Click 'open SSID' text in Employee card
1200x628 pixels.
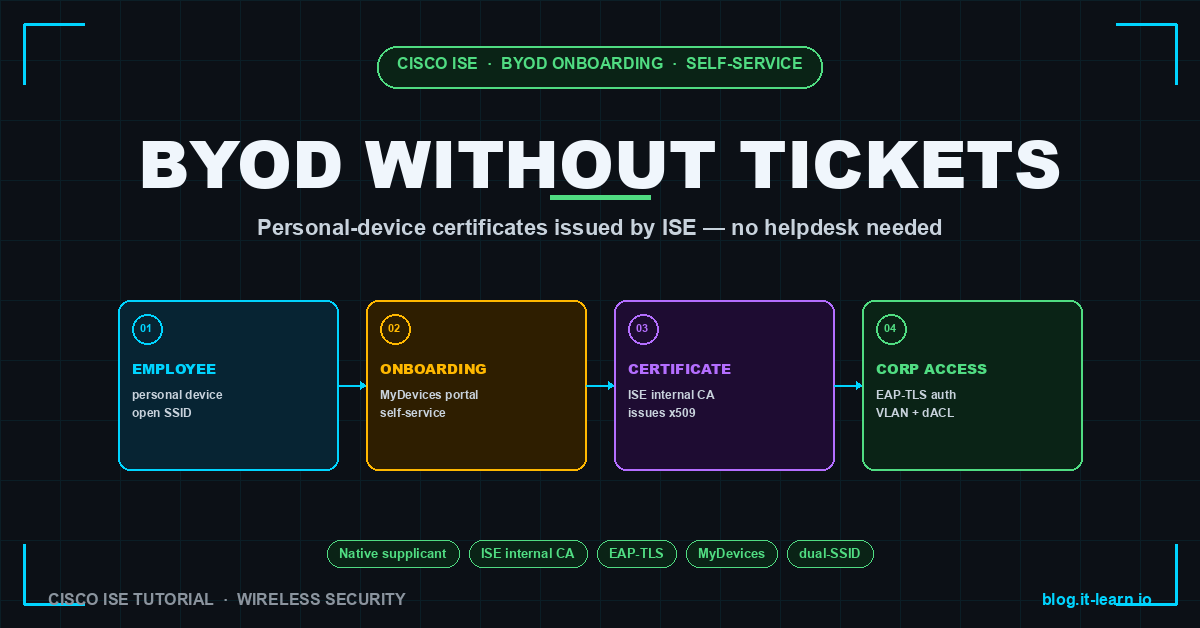(x=162, y=413)
